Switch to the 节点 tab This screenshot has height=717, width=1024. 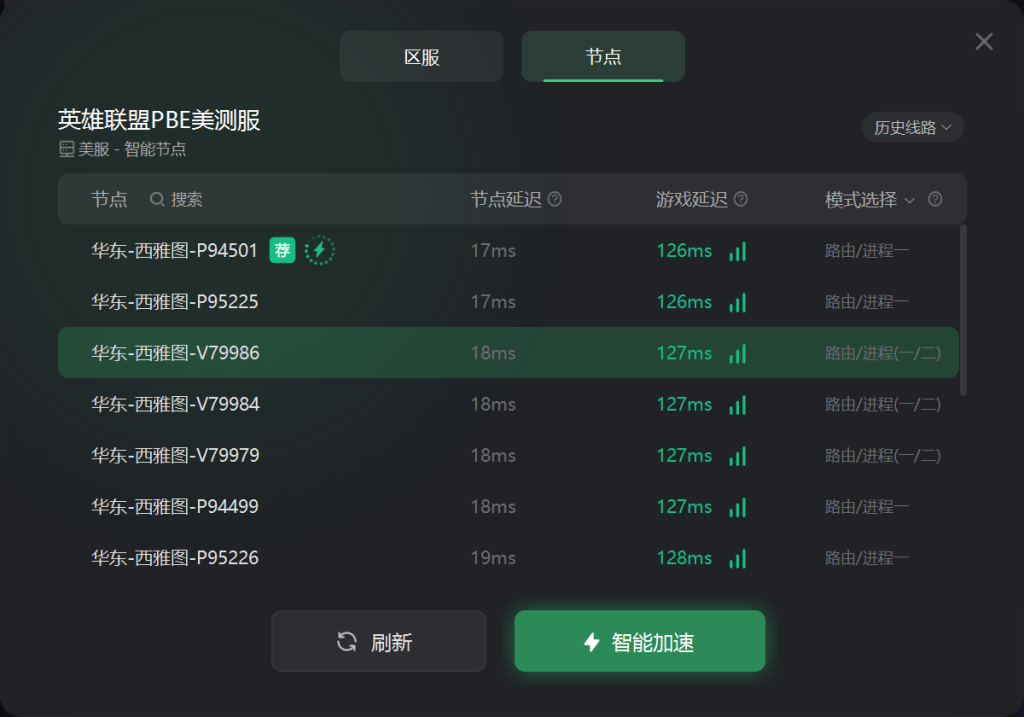[603, 57]
